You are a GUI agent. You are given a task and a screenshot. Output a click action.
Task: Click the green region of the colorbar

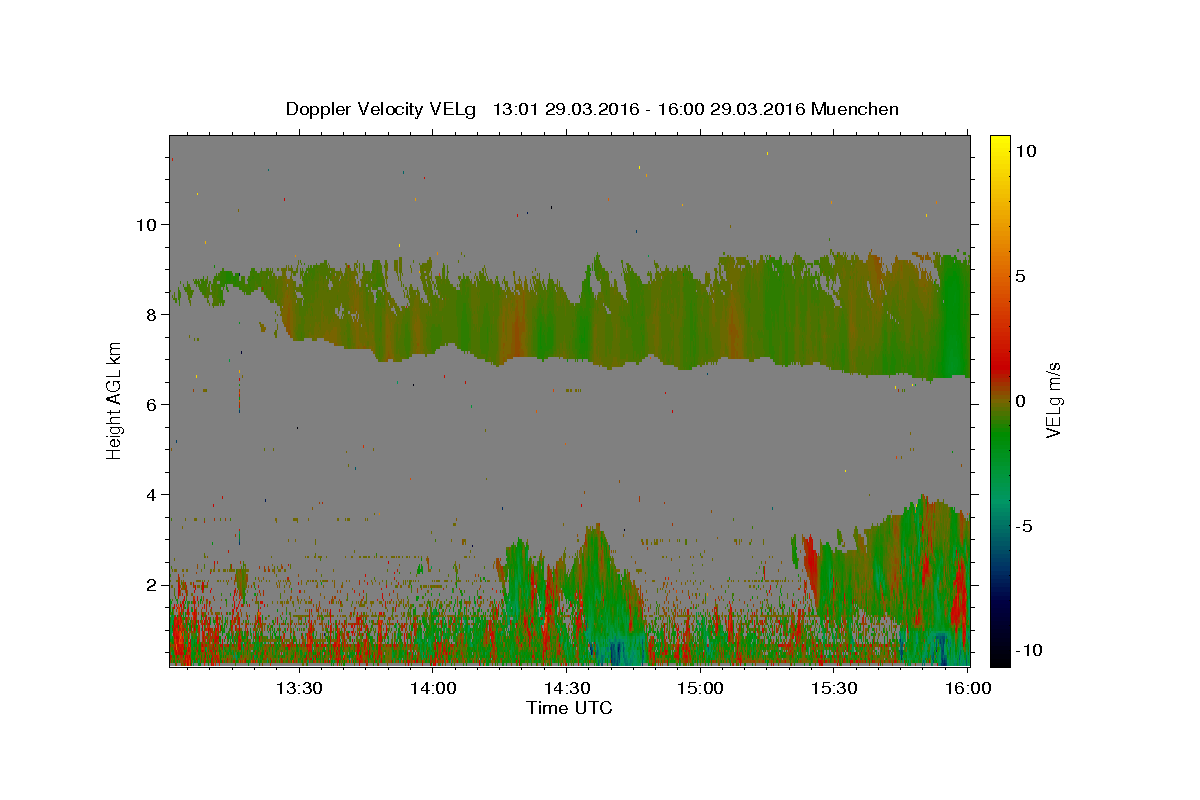pyautogui.click(x=999, y=450)
